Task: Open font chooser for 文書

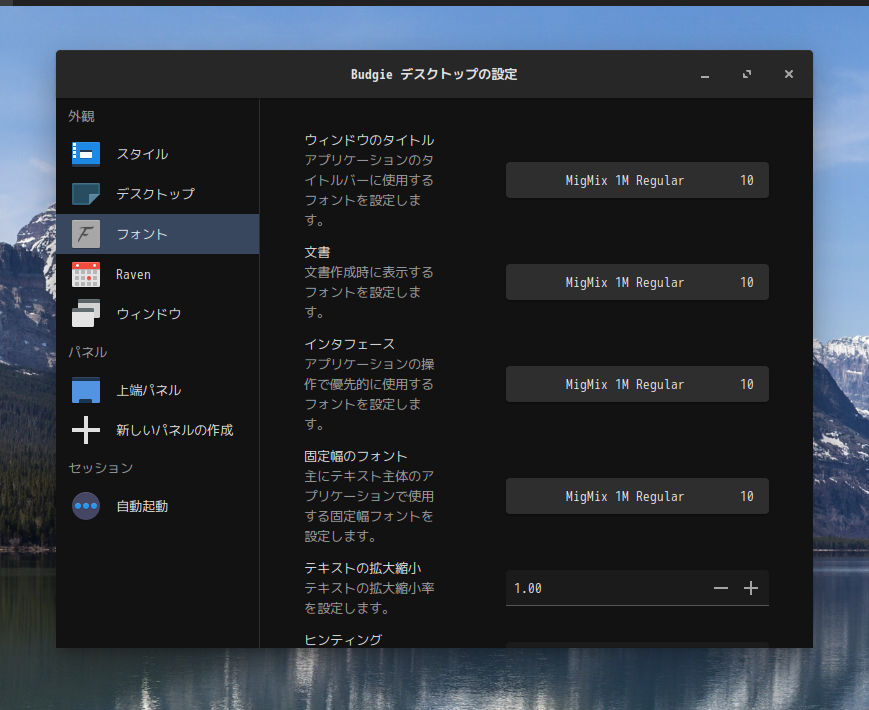Action: [x=637, y=282]
